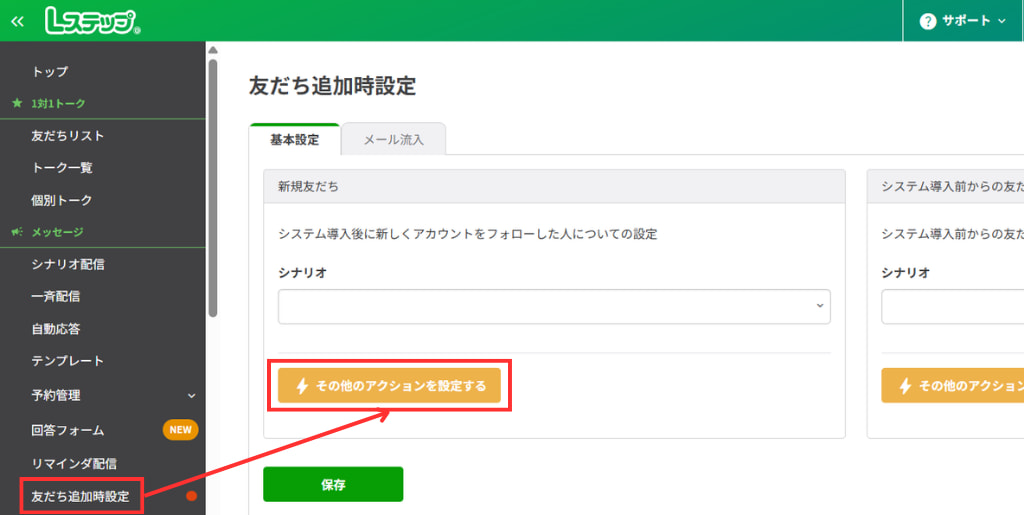
Task: Click the lightning icon in 新規友だち action button
Action: point(302,386)
